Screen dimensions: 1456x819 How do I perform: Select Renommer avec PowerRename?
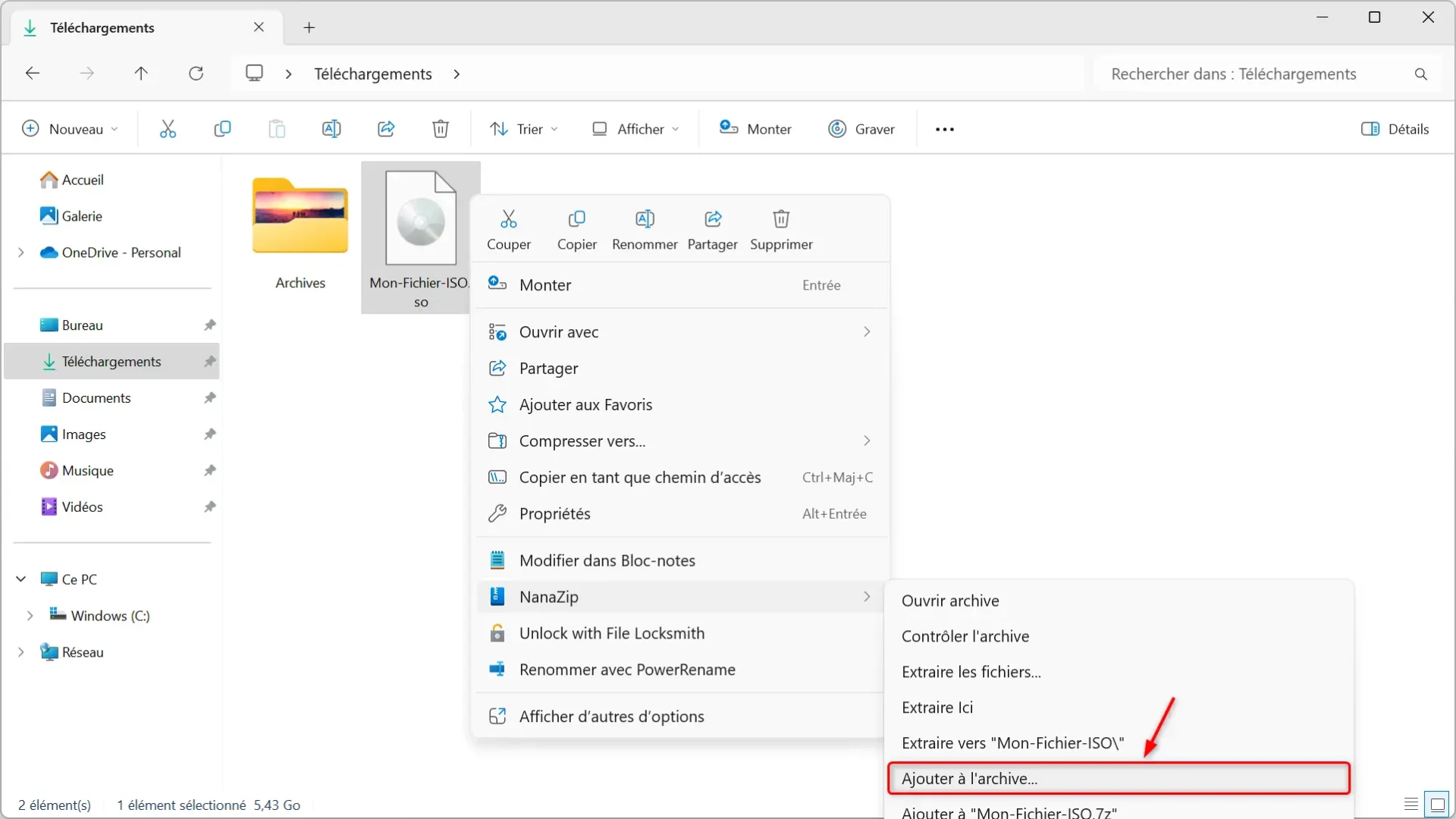[x=681, y=670]
